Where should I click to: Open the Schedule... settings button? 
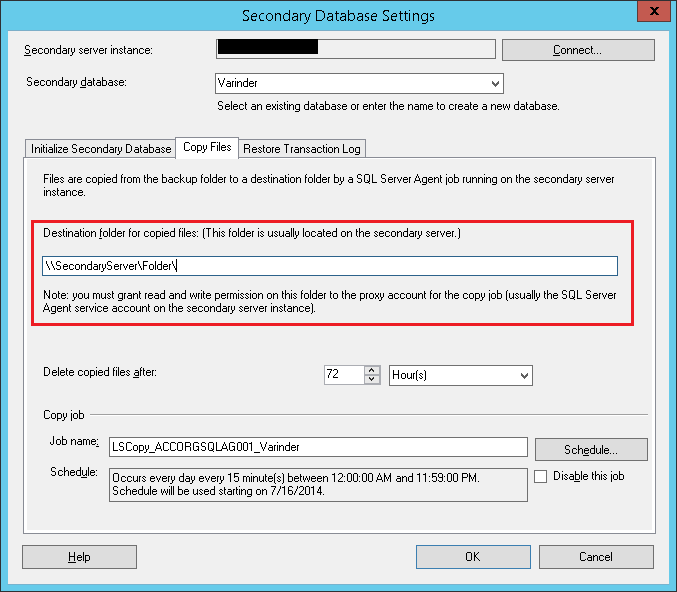pyautogui.click(x=591, y=450)
